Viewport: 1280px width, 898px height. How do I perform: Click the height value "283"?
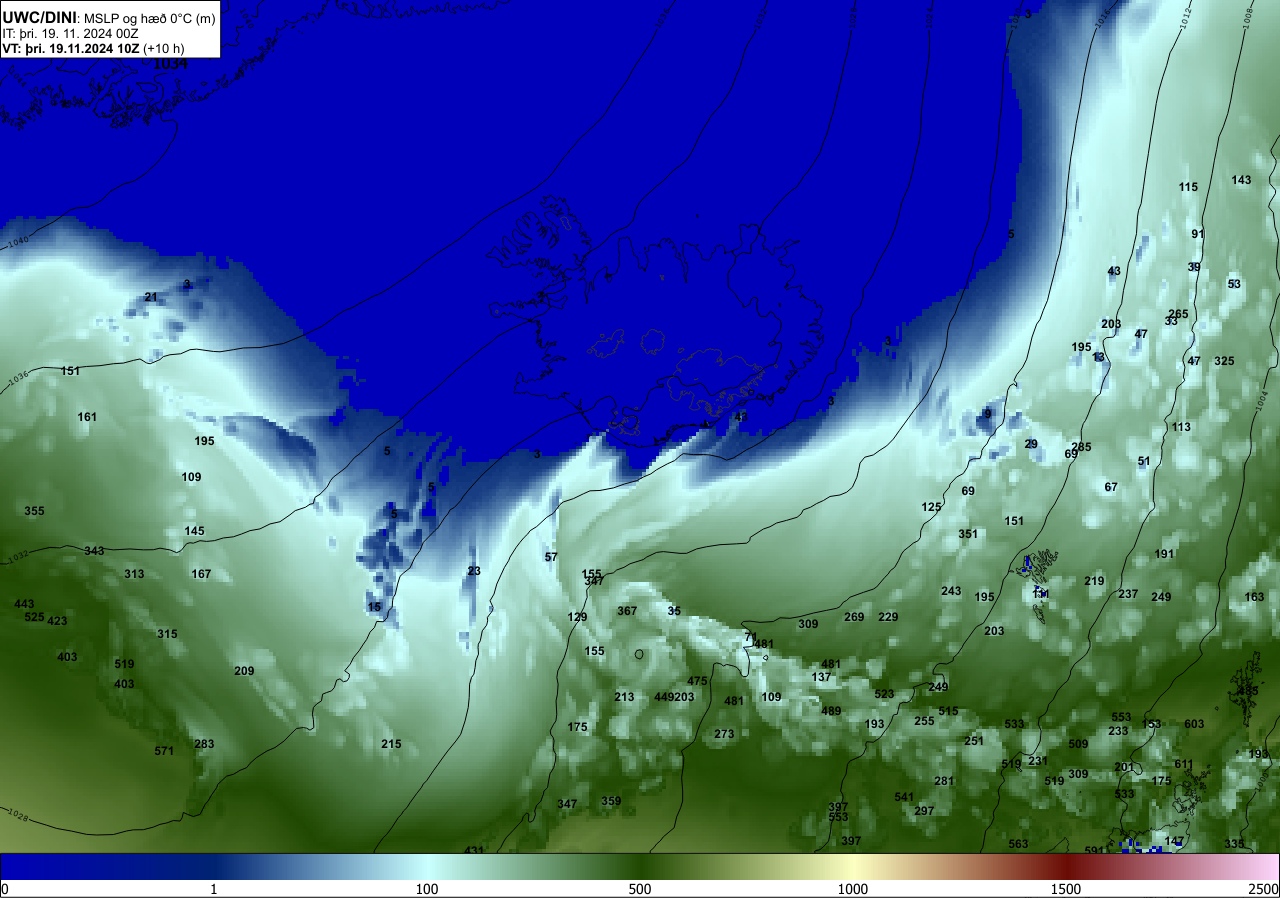pyautogui.click(x=204, y=744)
